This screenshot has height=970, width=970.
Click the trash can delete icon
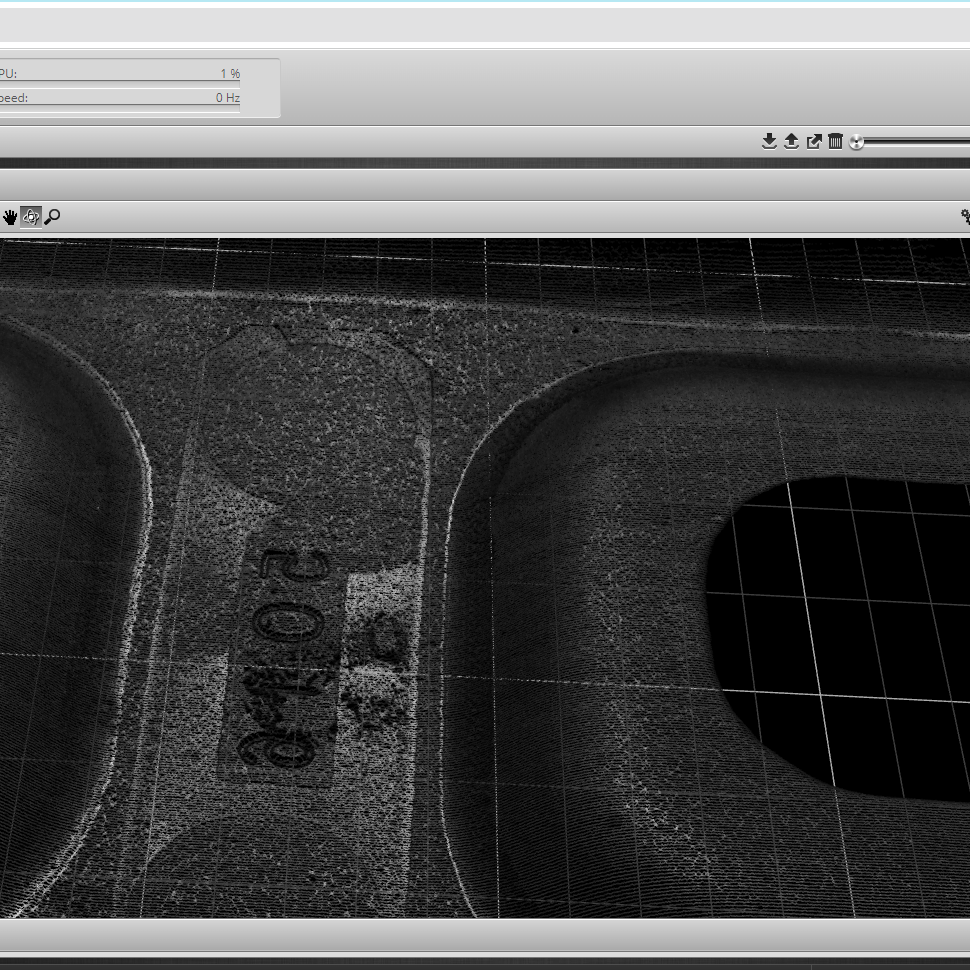point(835,142)
